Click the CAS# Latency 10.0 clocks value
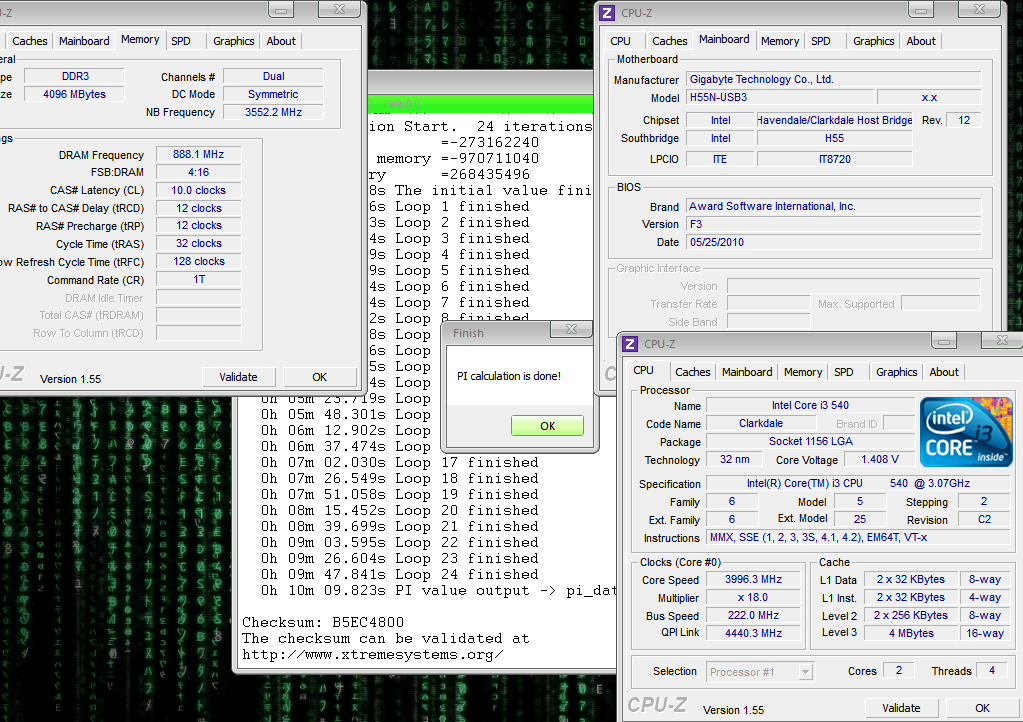 (198, 190)
